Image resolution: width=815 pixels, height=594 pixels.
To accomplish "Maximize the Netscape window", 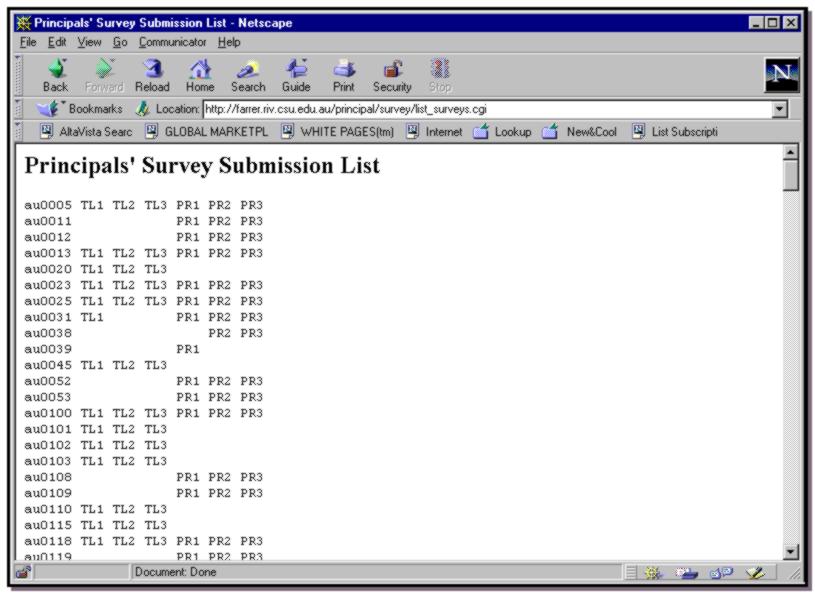I will click(x=773, y=23).
